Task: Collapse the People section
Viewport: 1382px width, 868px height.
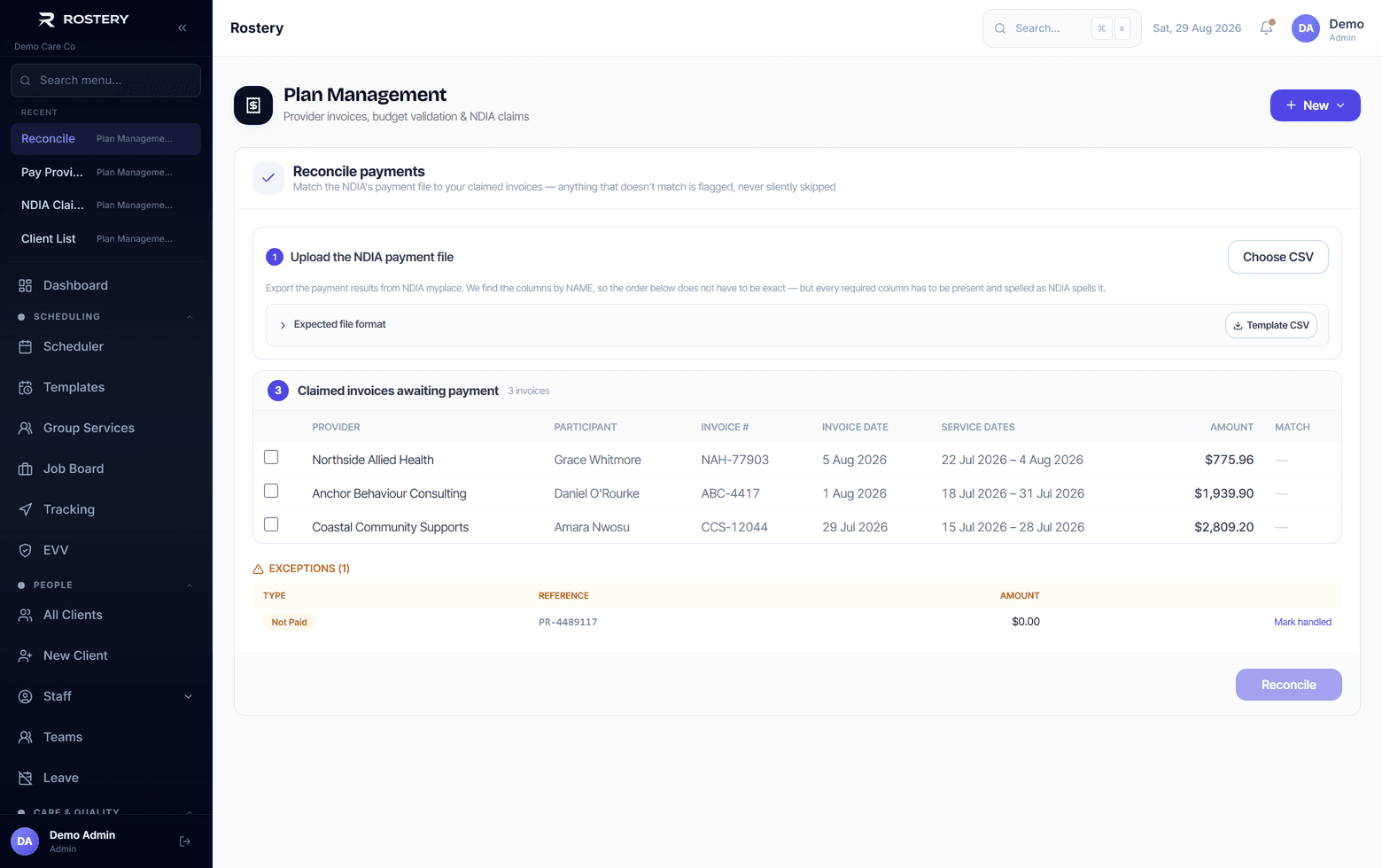Action: click(x=106, y=585)
